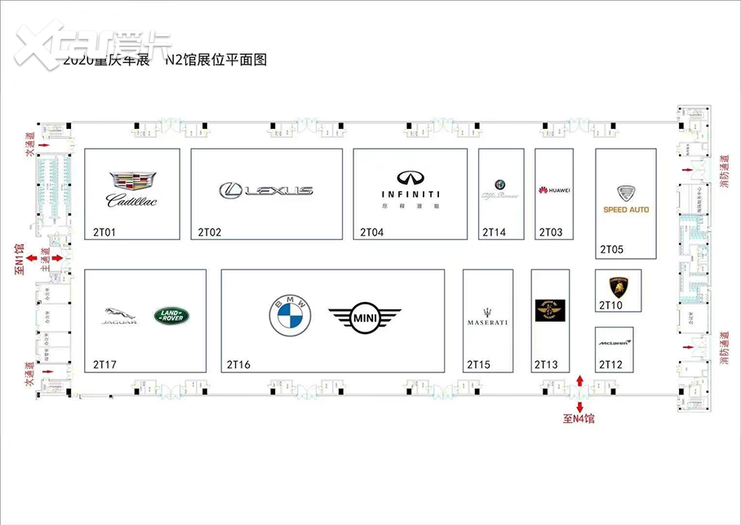Click the 消防通道 label near booth 2T12
This screenshot has height=525, width=741.
point(724,348)
